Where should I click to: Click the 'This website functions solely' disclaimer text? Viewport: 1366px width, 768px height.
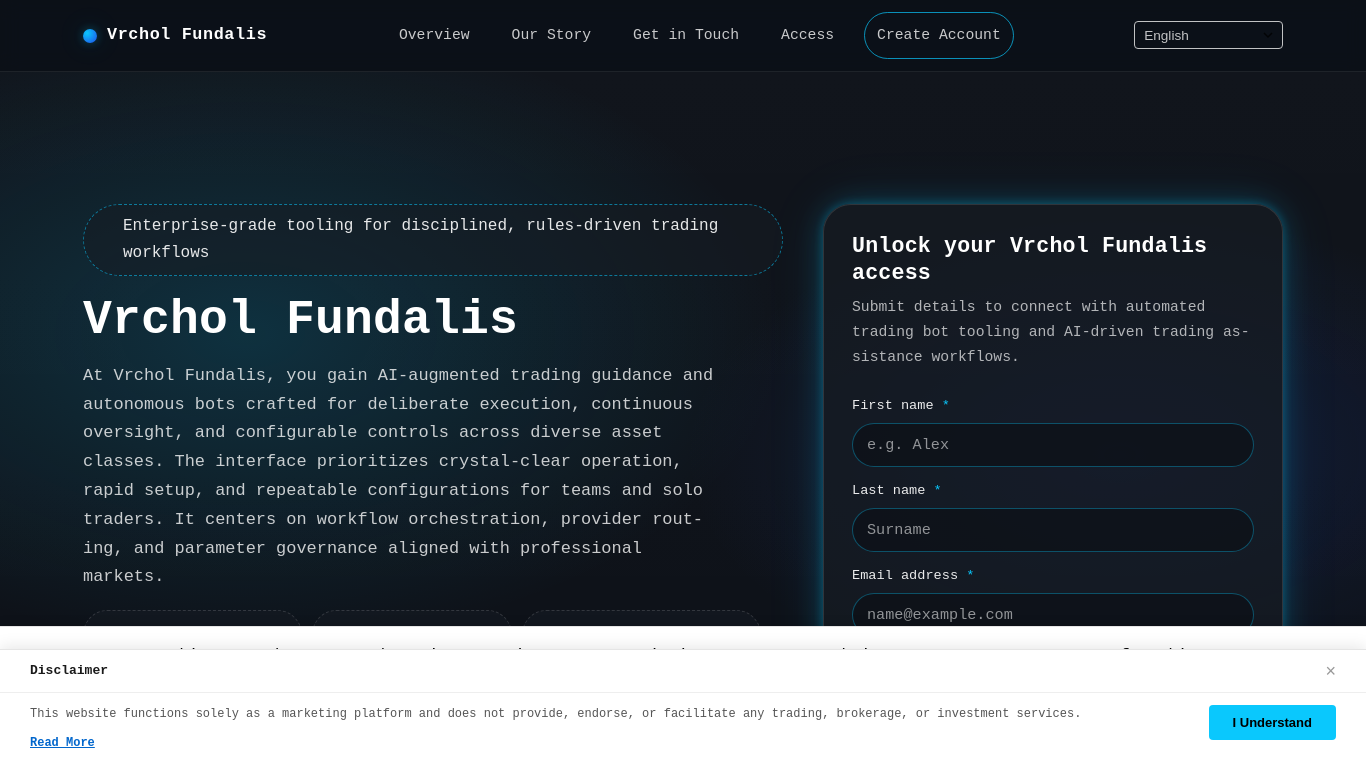tap(555, 714)
